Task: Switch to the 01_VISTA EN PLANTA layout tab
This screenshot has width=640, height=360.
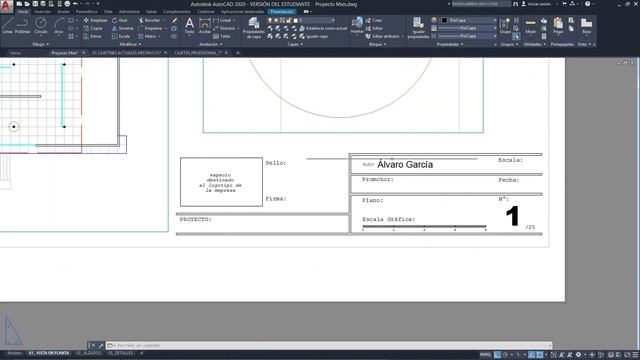Action: pos(49,353)
